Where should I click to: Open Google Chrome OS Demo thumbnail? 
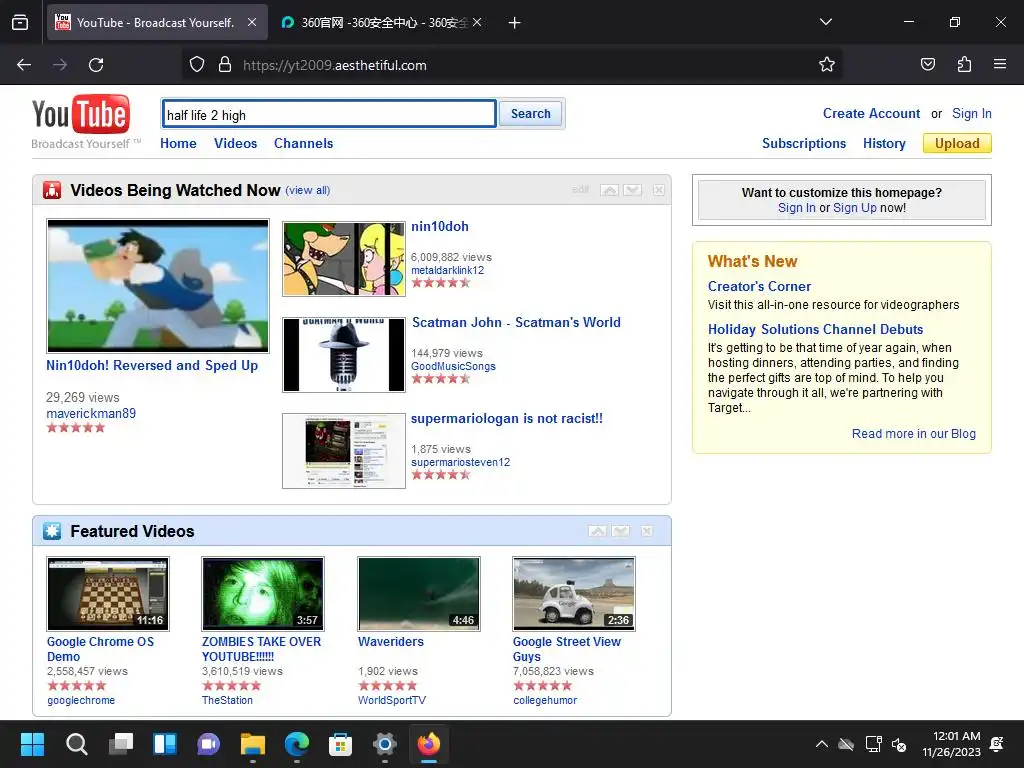click(108, 594)
